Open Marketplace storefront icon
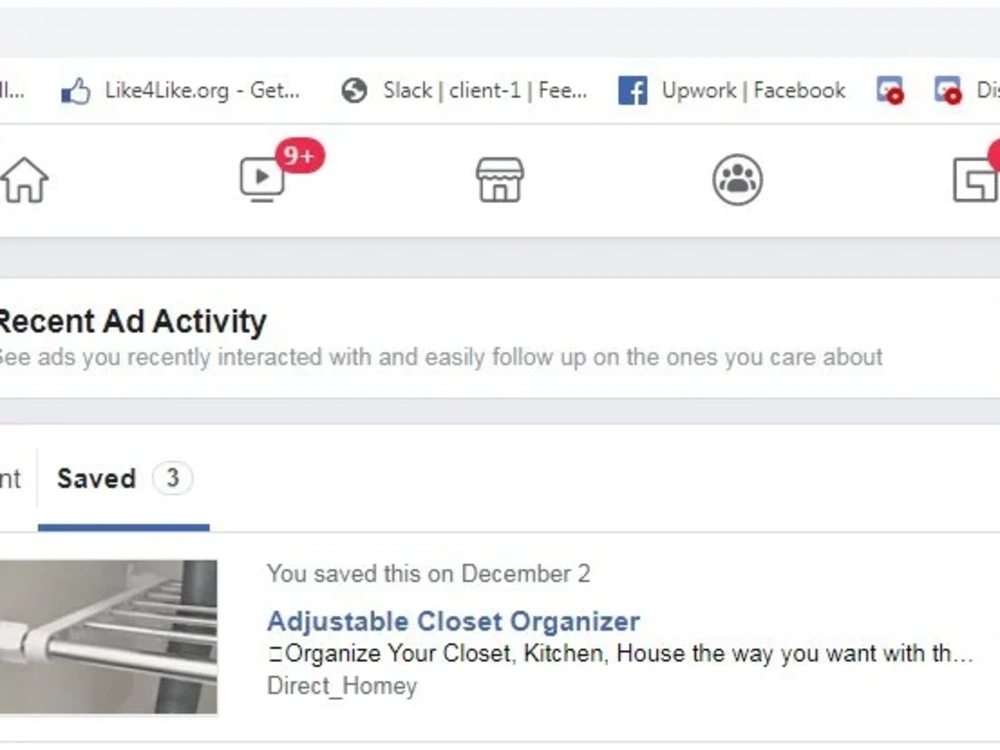Viewport: 1000px width, 750px height. click(x=500, y=180)
